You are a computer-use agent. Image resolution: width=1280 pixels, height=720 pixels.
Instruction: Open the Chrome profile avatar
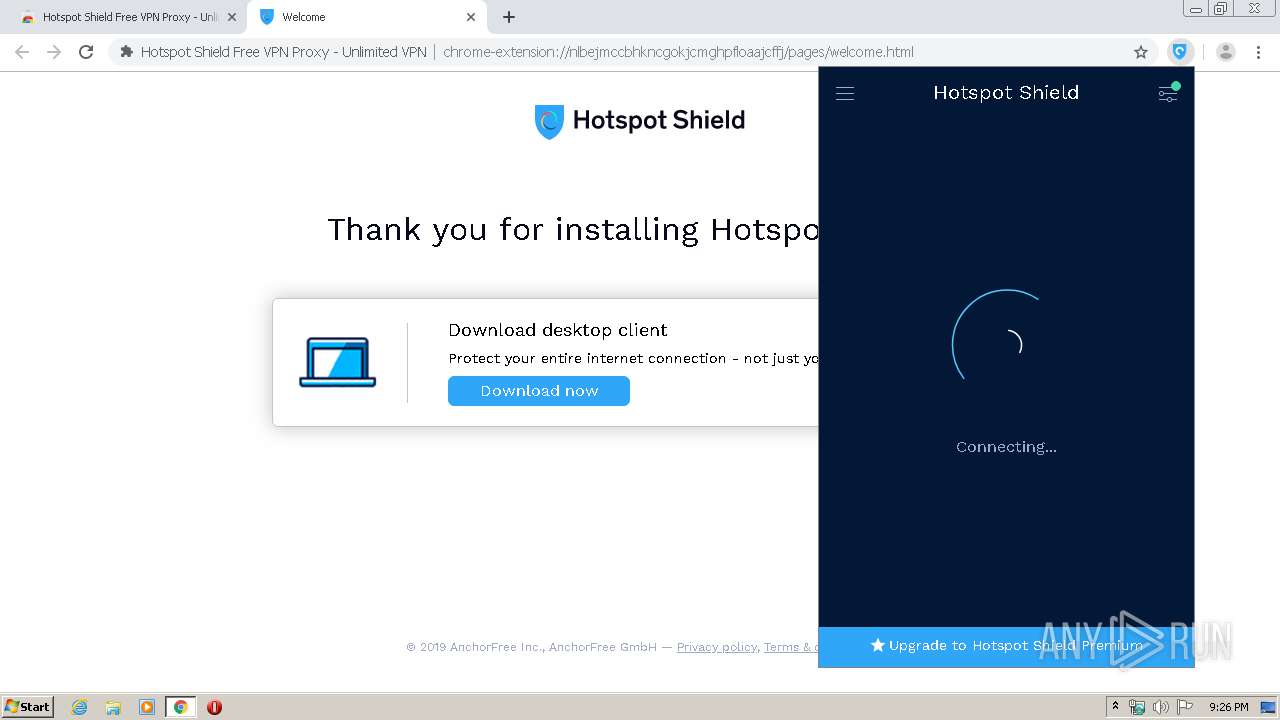(x=1226, y=52)
